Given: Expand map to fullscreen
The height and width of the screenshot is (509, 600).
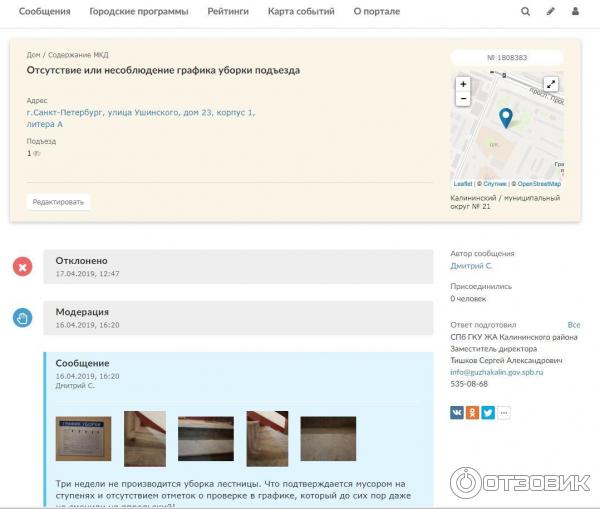Looking at the screenshot, I should 551,85.
